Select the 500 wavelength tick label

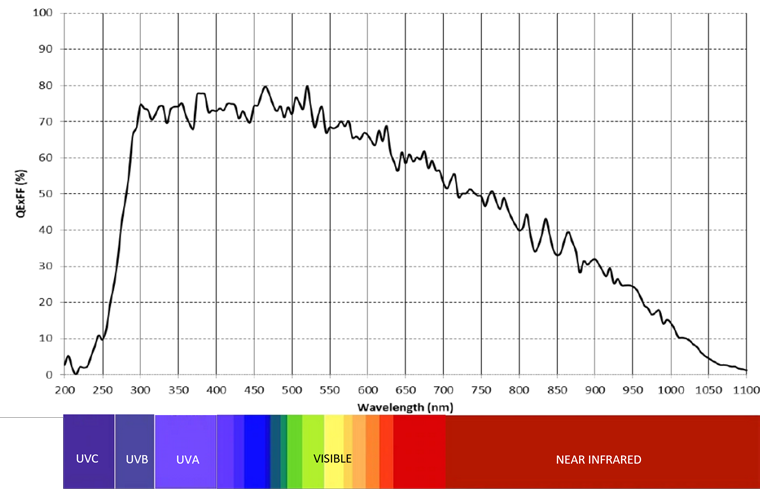pyautogui.click(x=291, y=389)
